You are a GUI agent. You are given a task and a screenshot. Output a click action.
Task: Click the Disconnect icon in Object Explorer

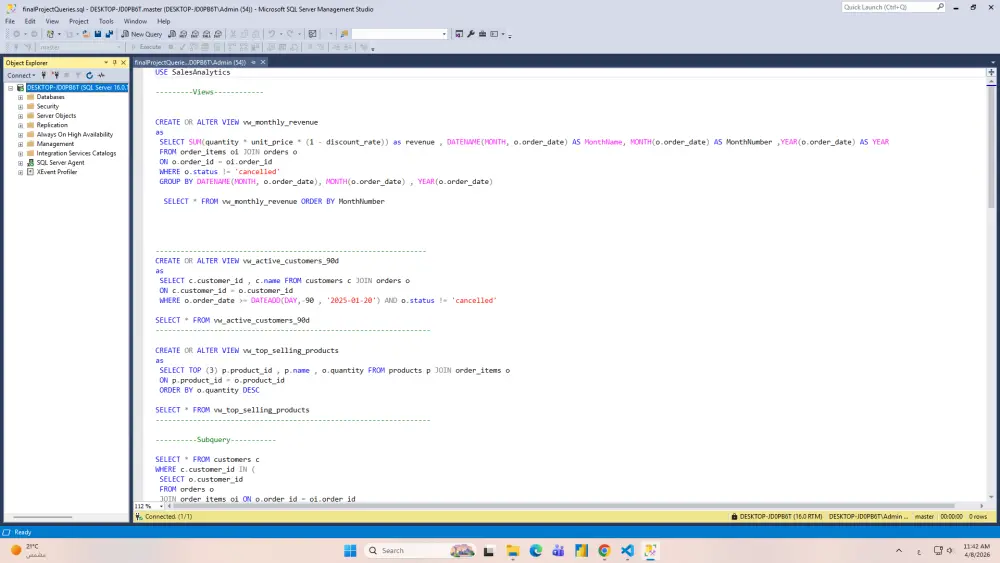[x=55, y=75]
